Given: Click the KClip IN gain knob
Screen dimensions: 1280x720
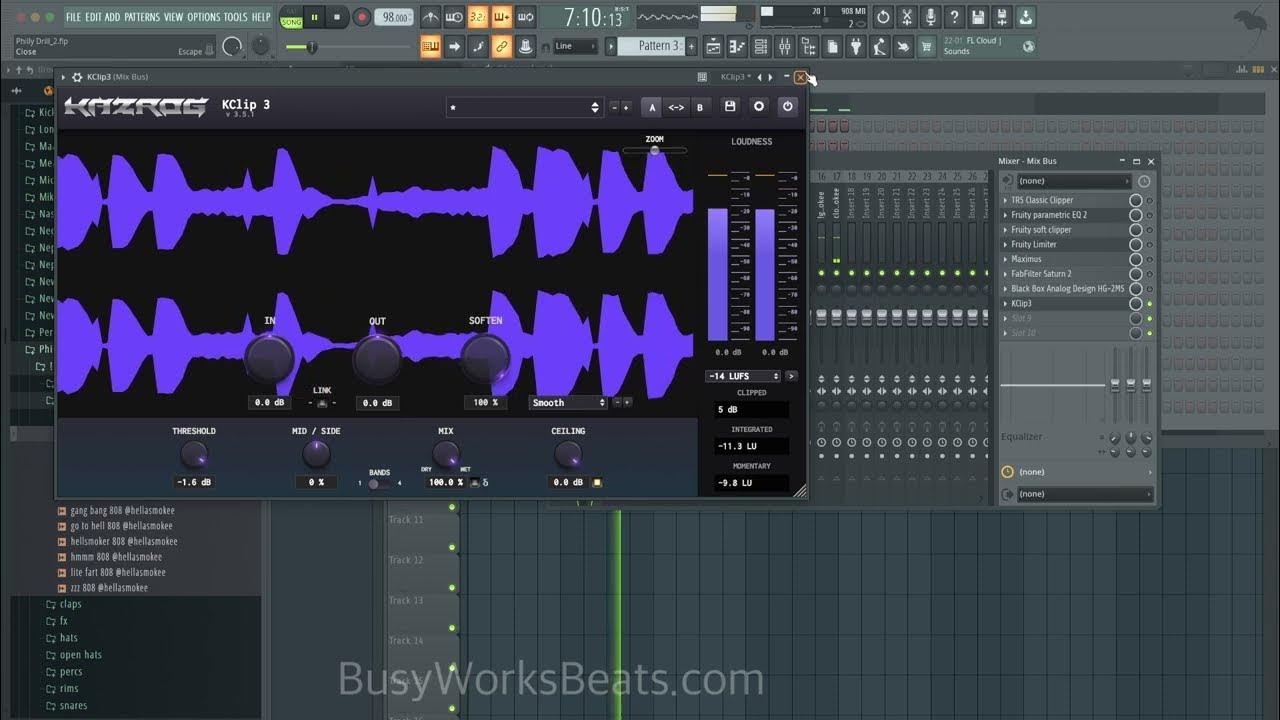Looking at the screenshot, I should pos(270,358).
